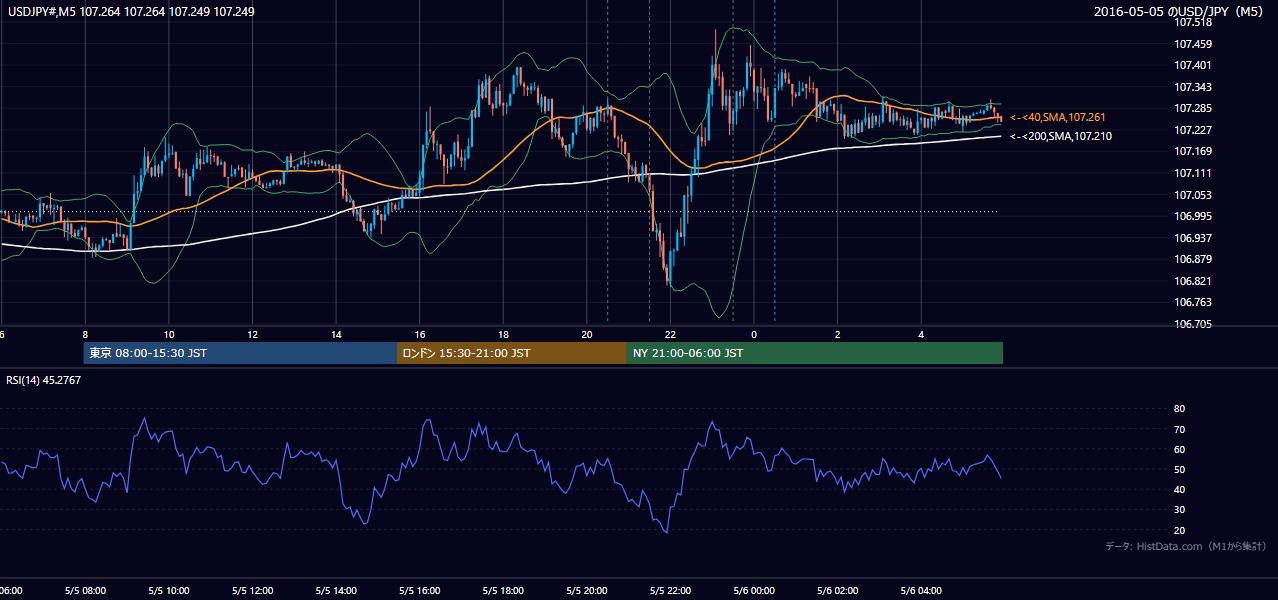Viewport: 1278px width, 600px height.
Task: Click the white 200 SMA 107.210 label
Action: [x=1060, y=136]
